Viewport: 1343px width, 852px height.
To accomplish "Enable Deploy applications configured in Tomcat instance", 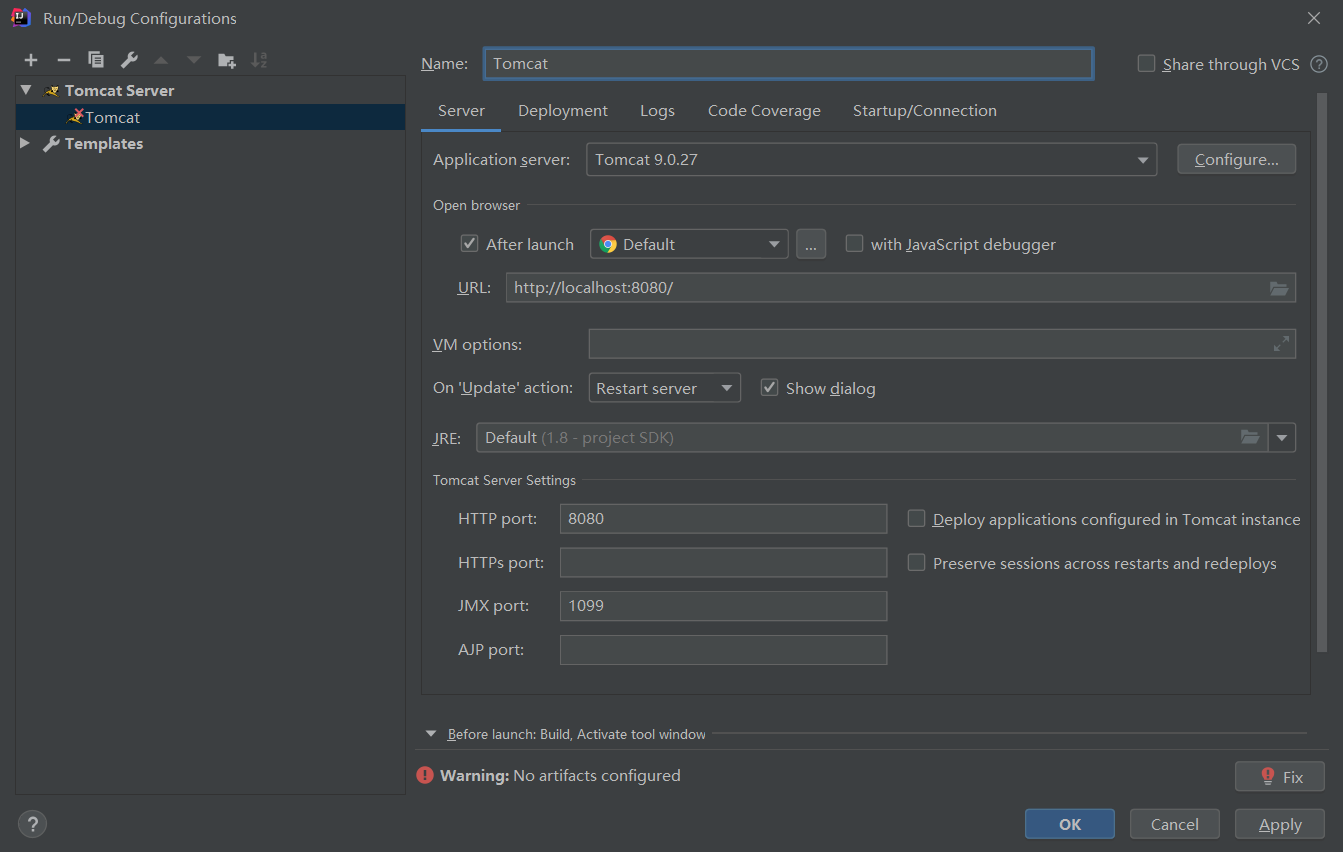I will pyautogui.click(x=916, y=518).
